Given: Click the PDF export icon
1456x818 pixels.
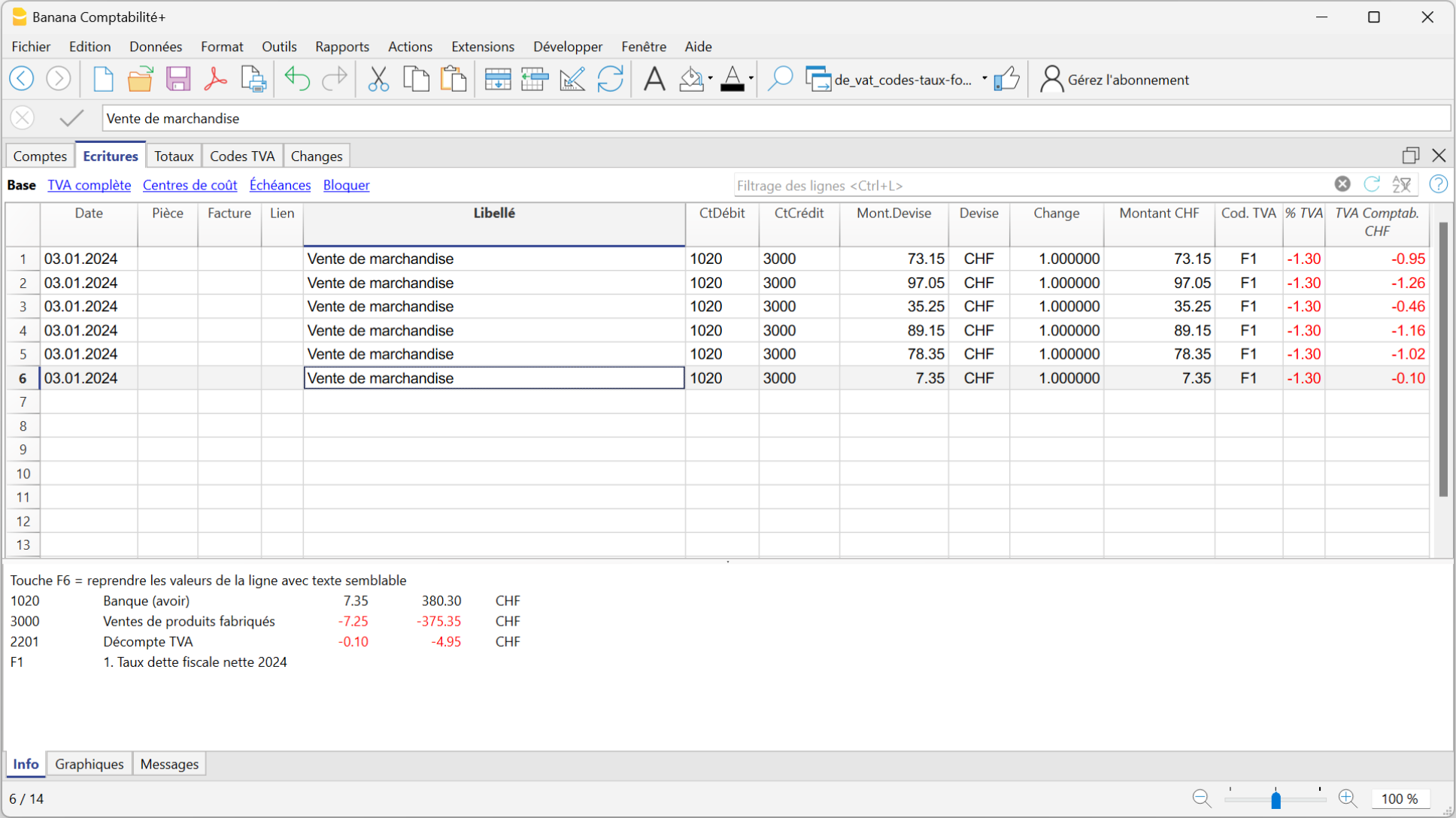Looking at the screenshot, I should tap(216, 79).
